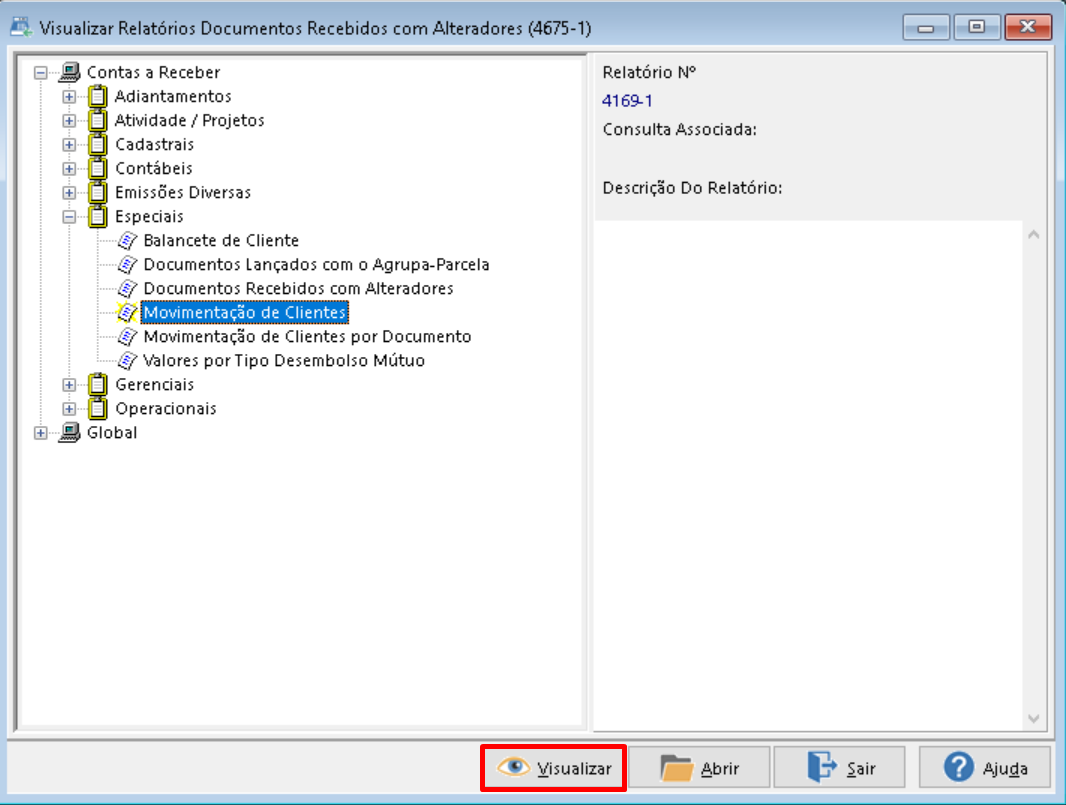The height and width of the screenshot is (805, 1066).
Task: Click the Documentos Recebidos com Alteradores report icon
Action: [127, 288]
